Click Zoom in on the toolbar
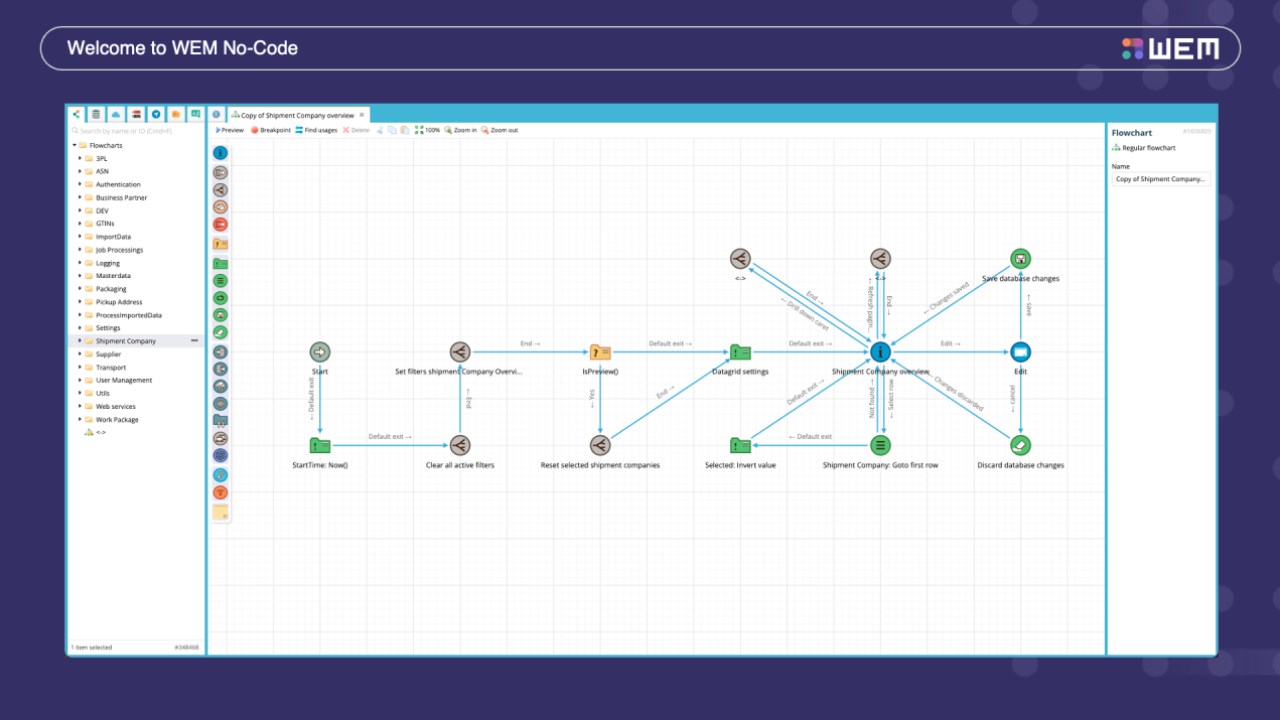1280x720 pixels. tap(461, 130)
